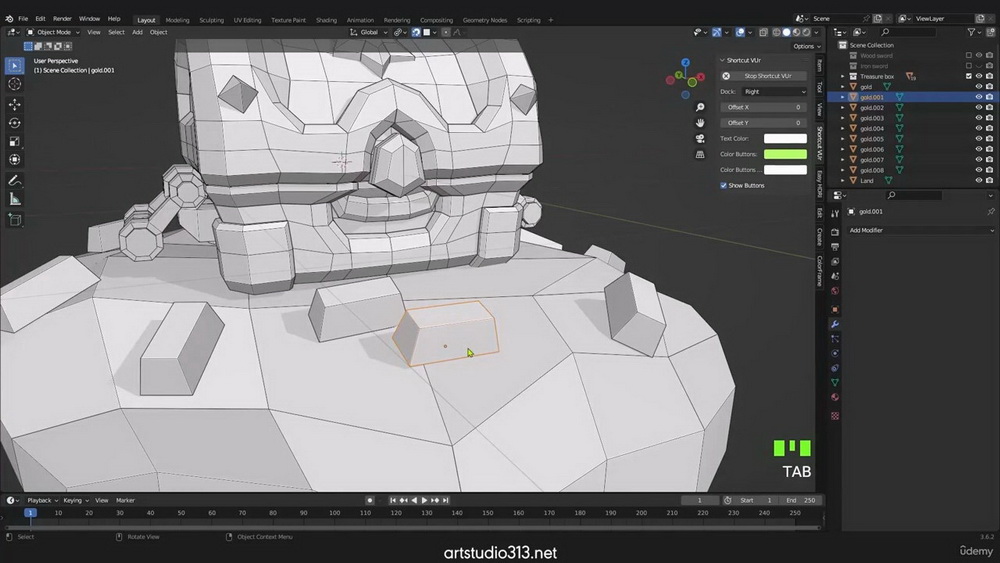The width and height of the screenshot is (1000, 563).
Task: Activate the Move tool
Action: pyautogui.click(x=15, y=104)
